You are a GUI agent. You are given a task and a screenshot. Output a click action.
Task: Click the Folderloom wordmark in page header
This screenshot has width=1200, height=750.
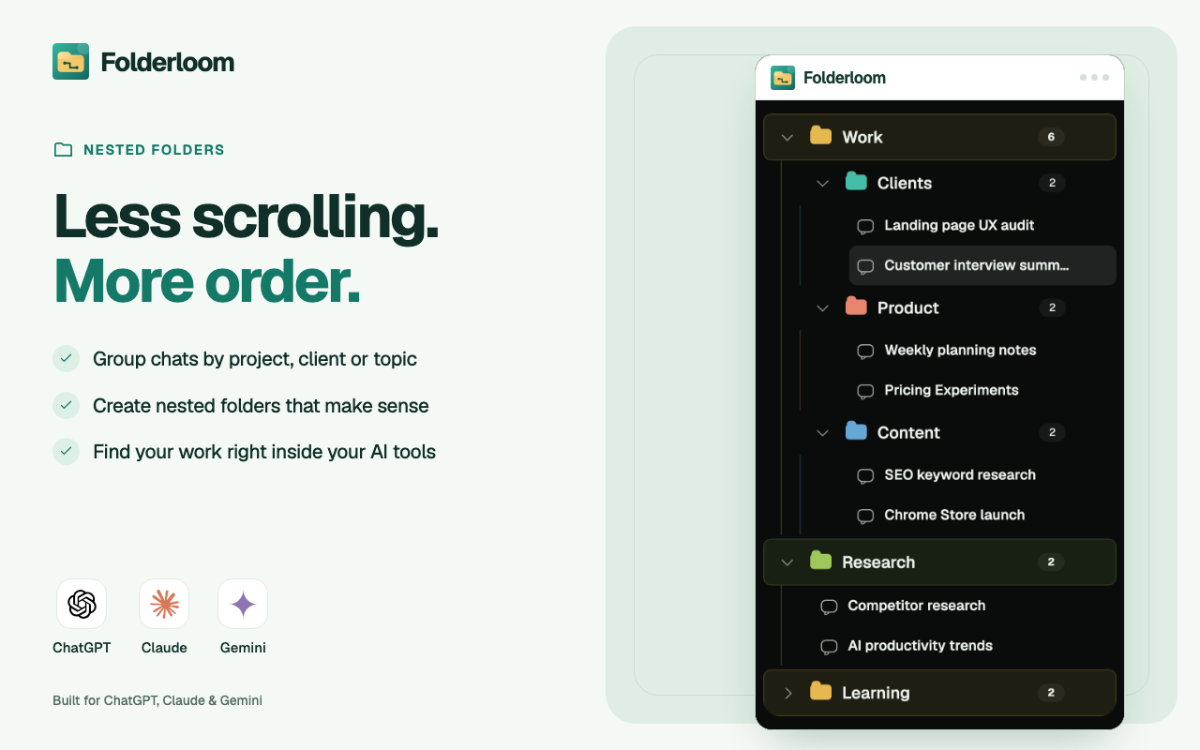click(168, 62)
